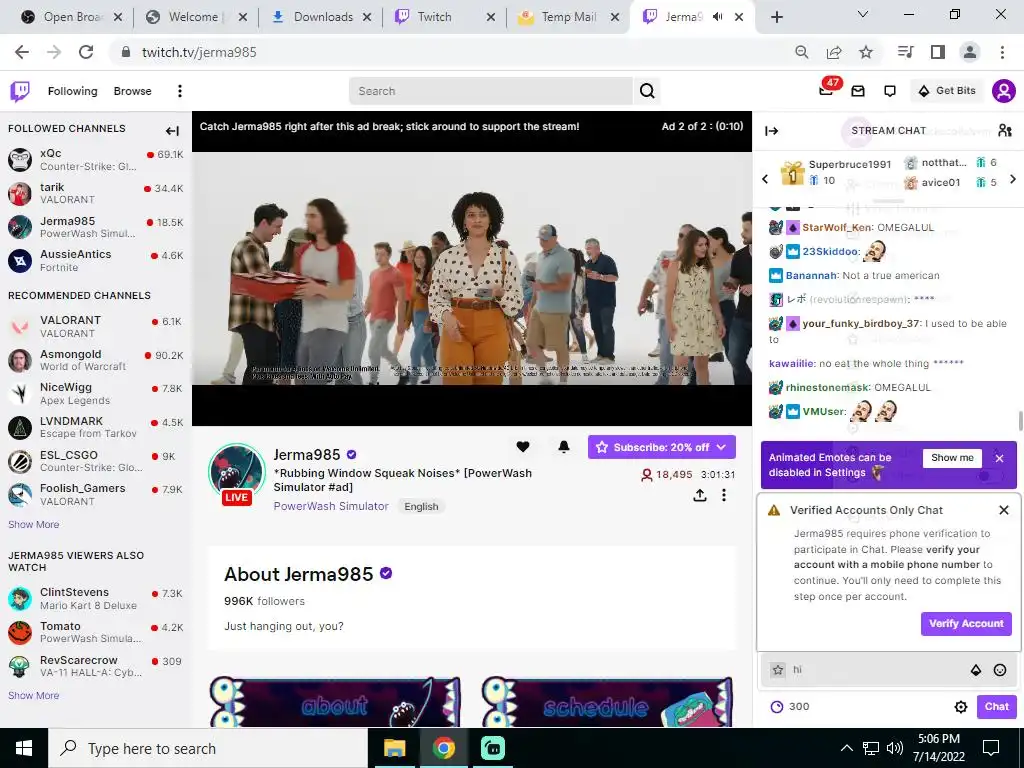The width and height of the screenshot is (1024, 768).
Task: Unfollow Jerma985 with the heart icon
Action: (x=522, y=447)
